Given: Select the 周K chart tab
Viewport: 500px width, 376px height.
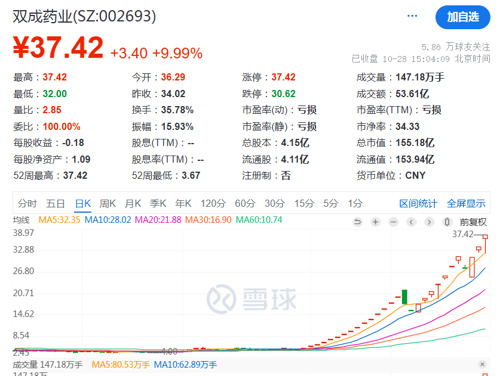Looking at the screenshot, I should coord(108,203).
